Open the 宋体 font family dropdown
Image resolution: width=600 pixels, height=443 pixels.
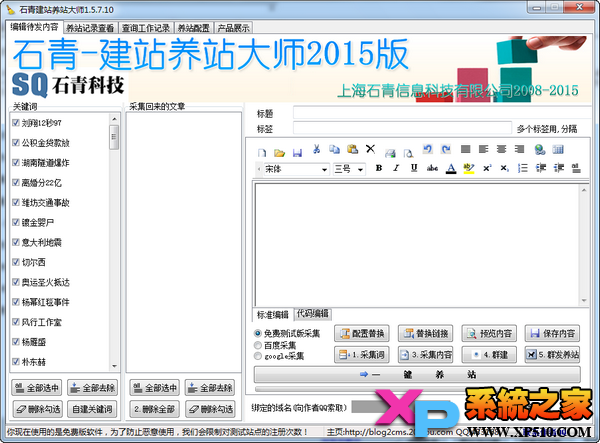[x=324, y=169]
